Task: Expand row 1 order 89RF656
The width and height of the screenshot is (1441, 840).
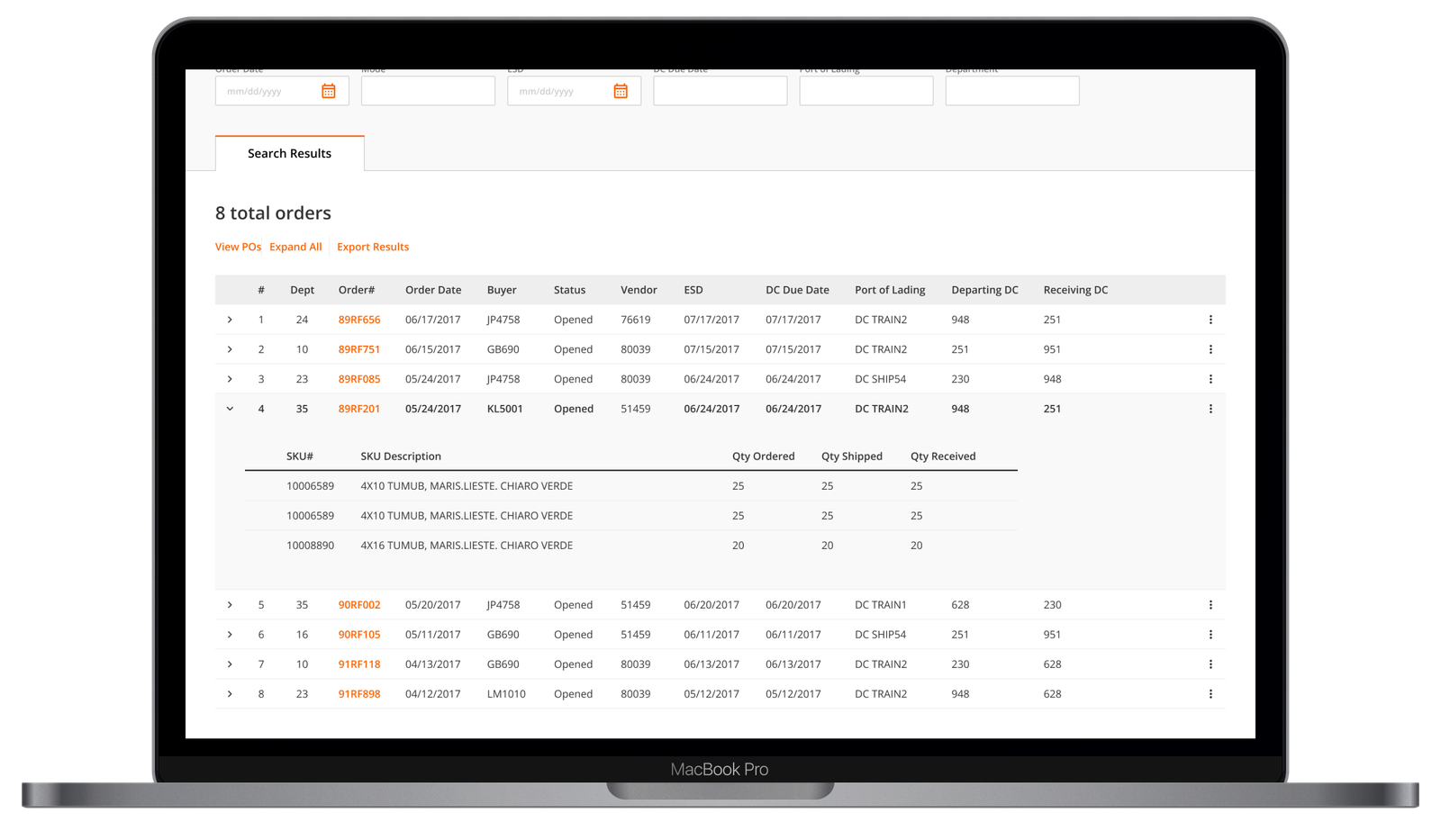Action: (x=230, y=320)
